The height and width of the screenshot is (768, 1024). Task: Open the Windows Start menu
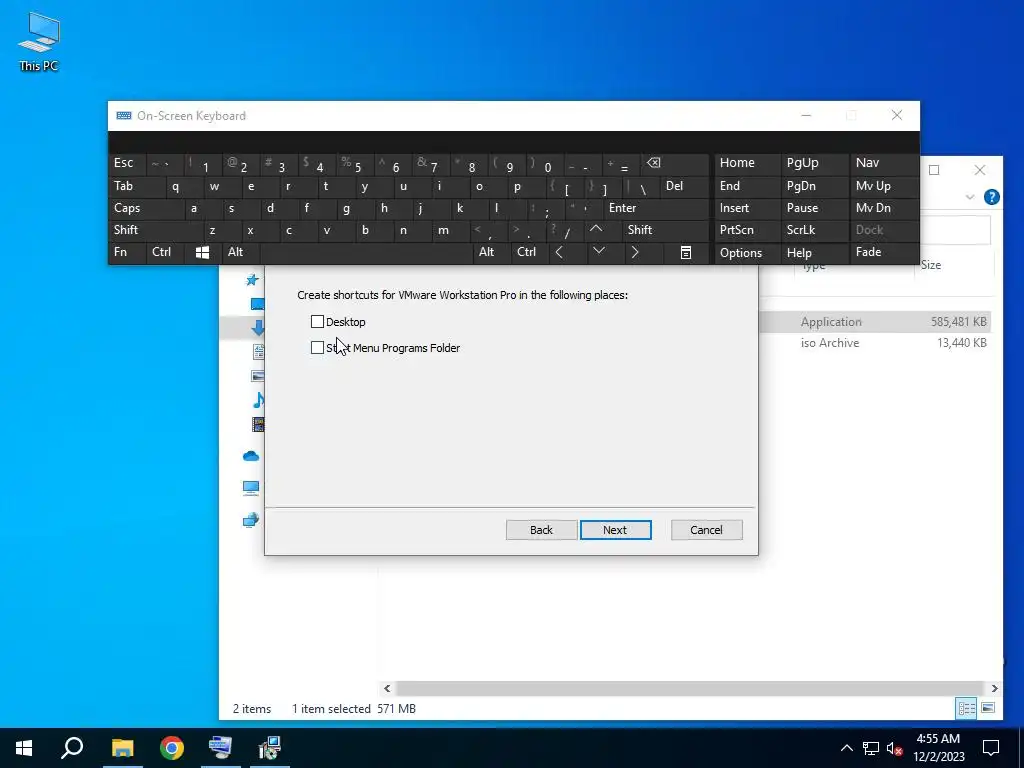(24, 748)
